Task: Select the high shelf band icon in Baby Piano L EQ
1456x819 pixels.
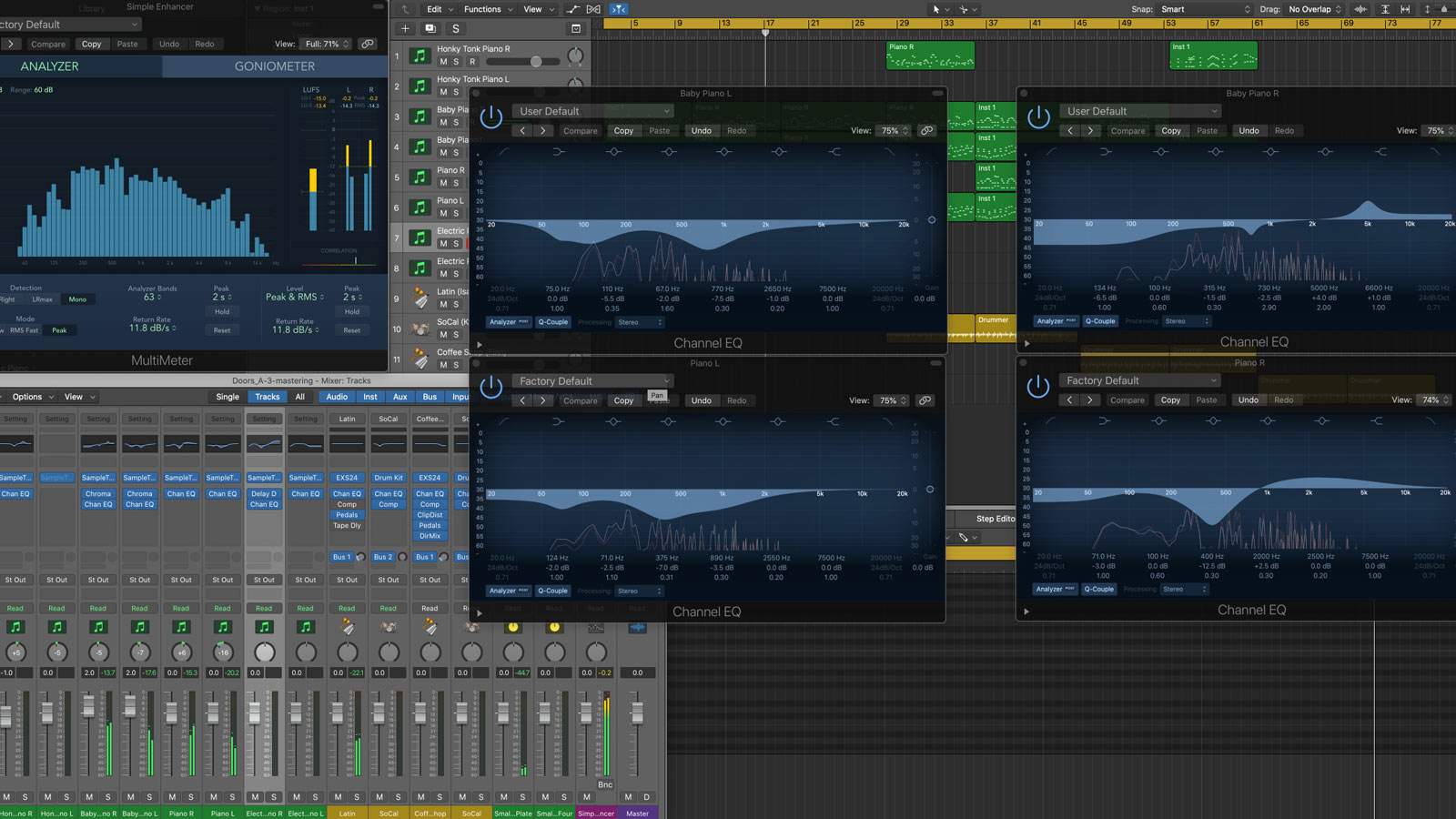Action: pos(833,152)
